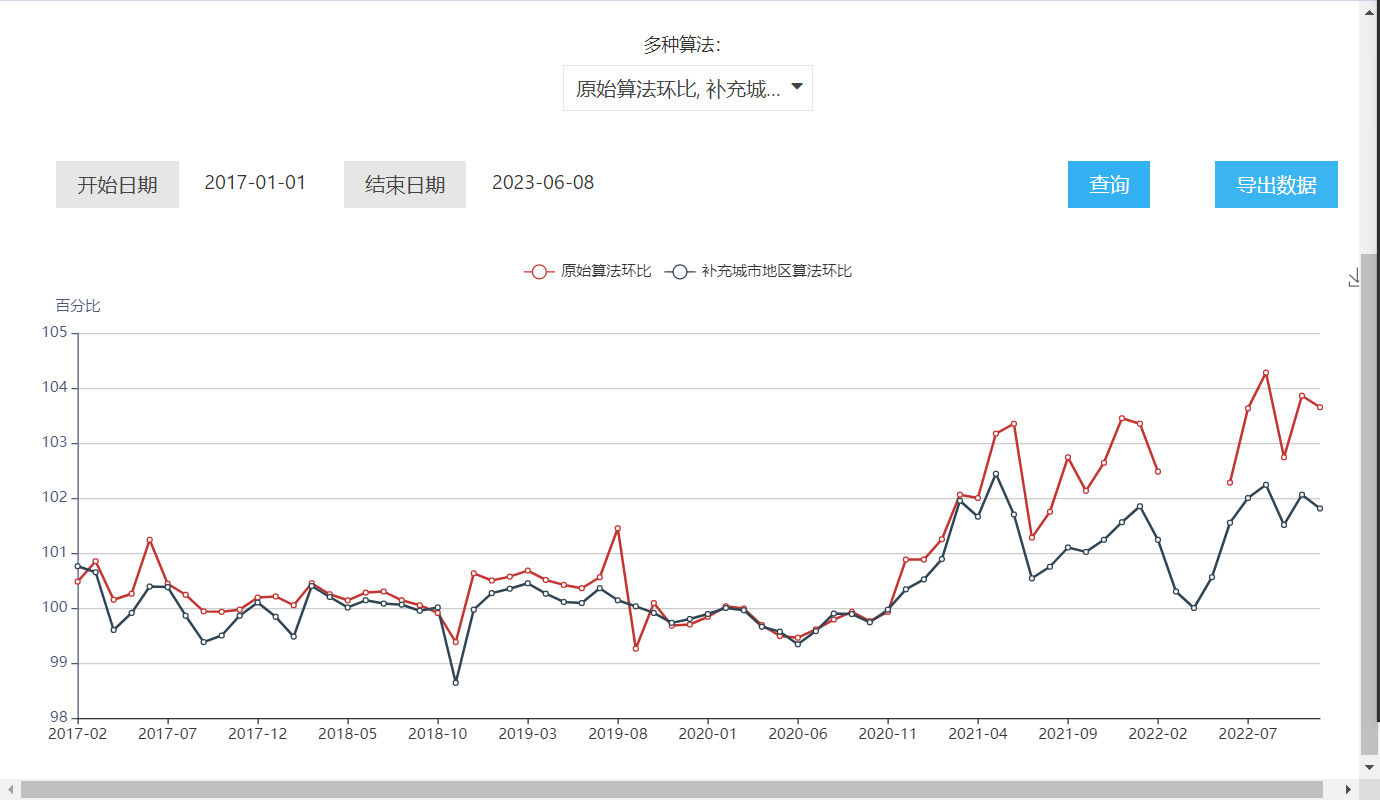
Task: Click the dropdown arrow beside 原始算法环比
Action: (x=797, y=87)
